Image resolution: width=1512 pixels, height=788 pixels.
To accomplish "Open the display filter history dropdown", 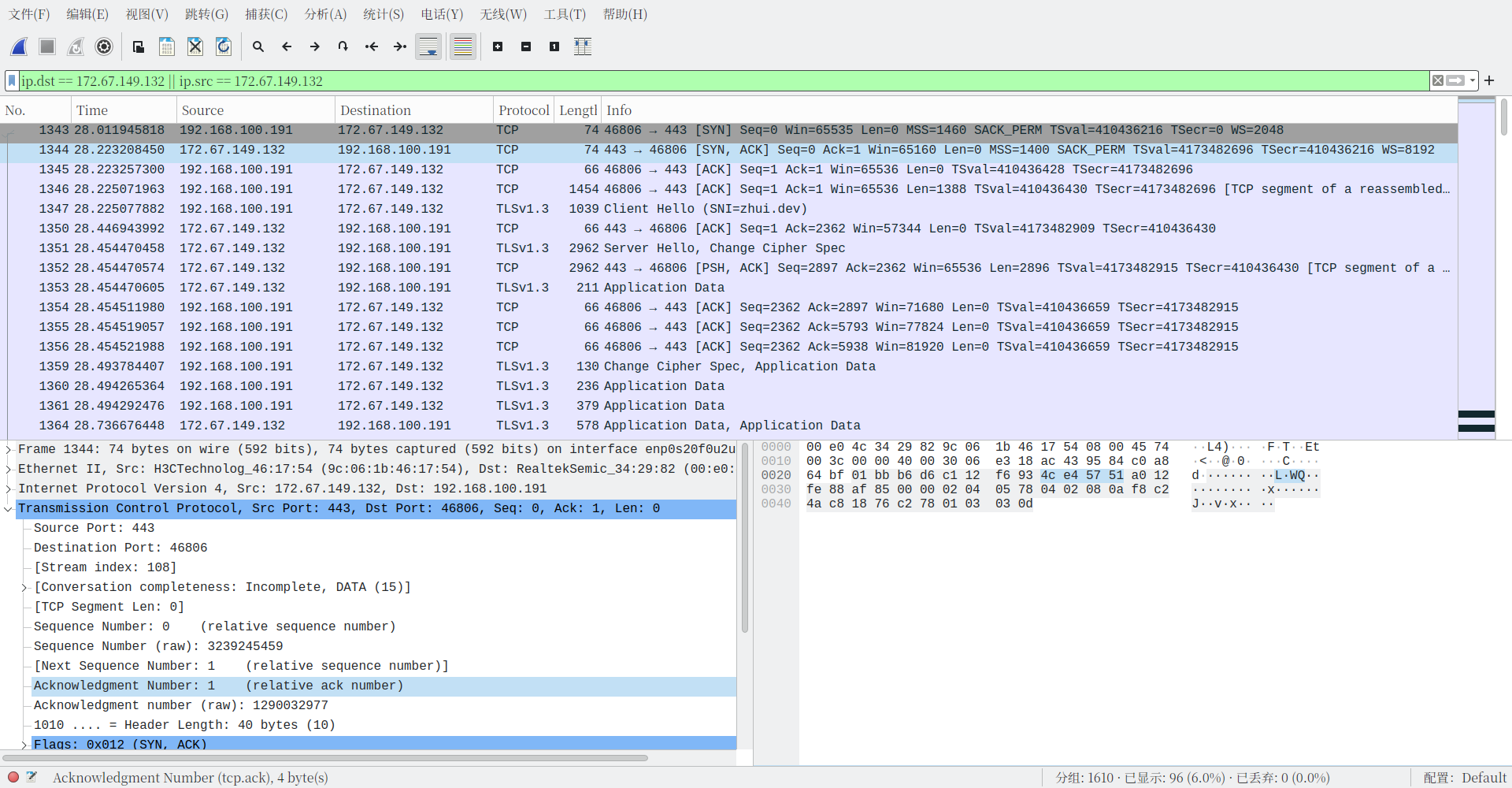I will point(1472,80).
